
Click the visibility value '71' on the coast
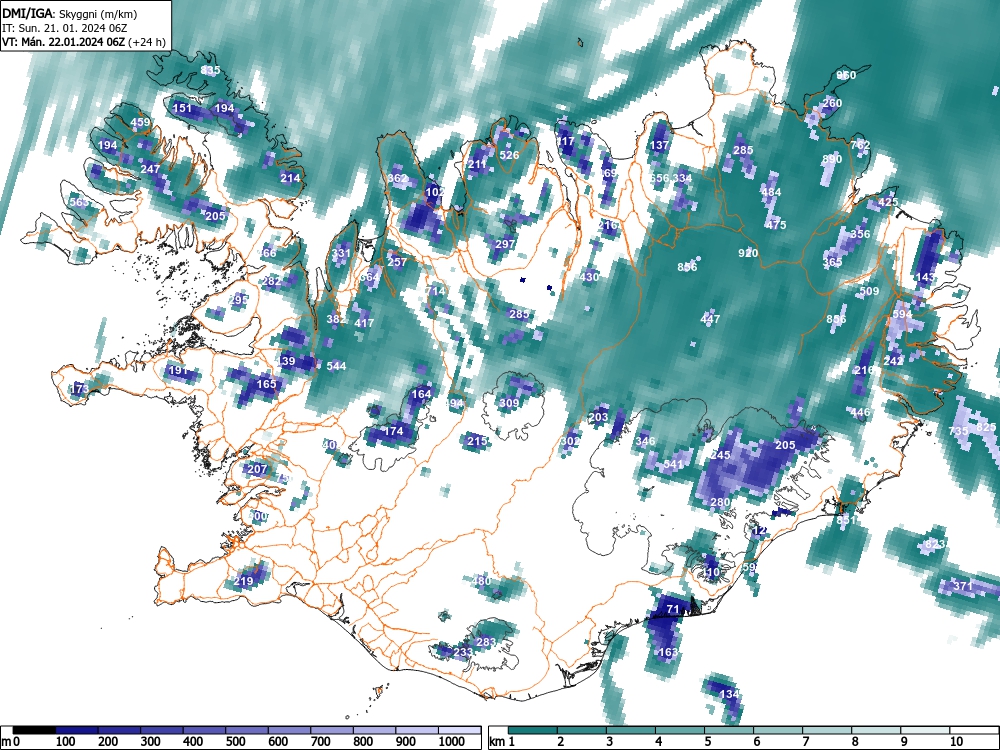(673, 609)
